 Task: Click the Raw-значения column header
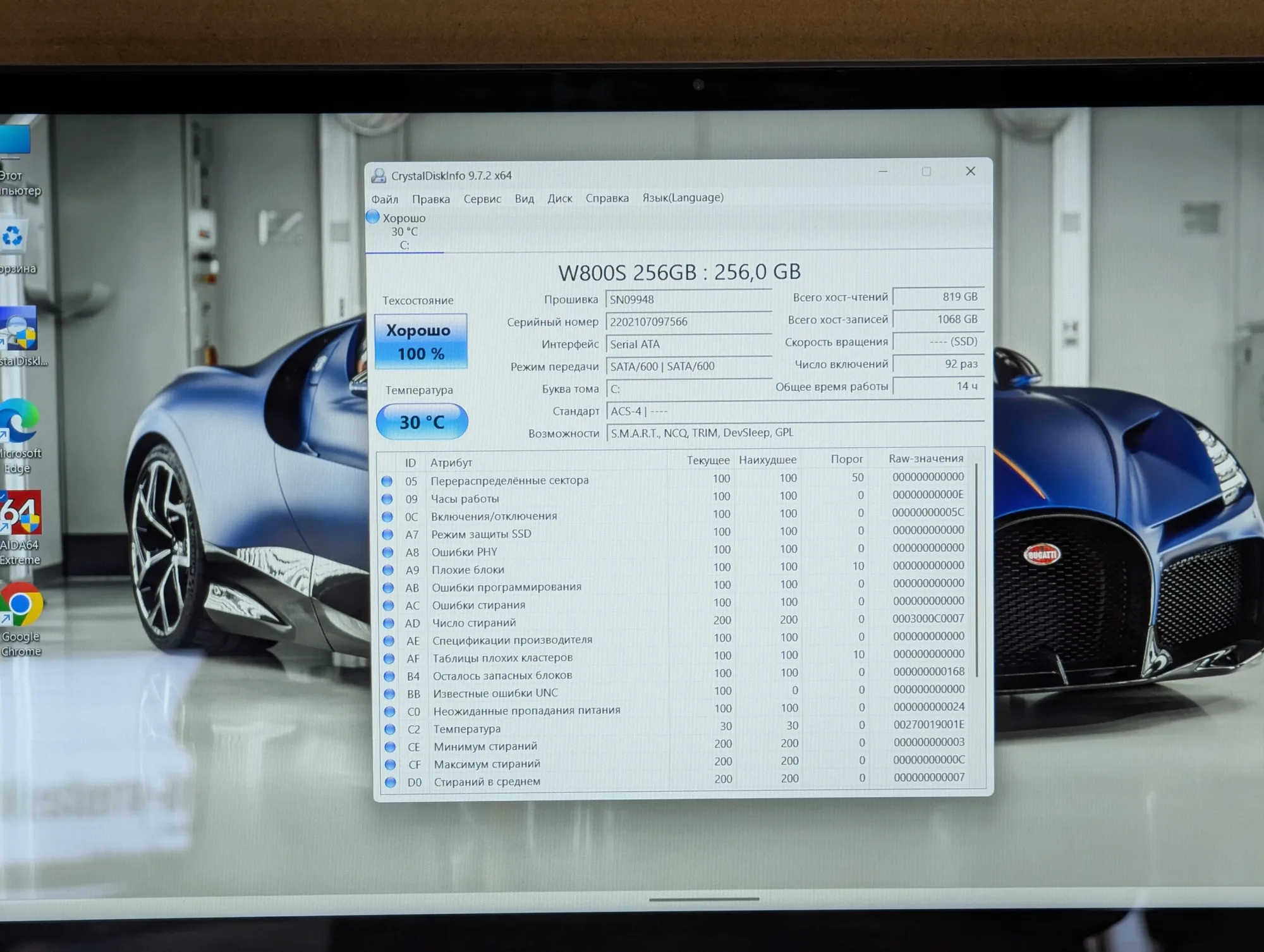point(926,458)
